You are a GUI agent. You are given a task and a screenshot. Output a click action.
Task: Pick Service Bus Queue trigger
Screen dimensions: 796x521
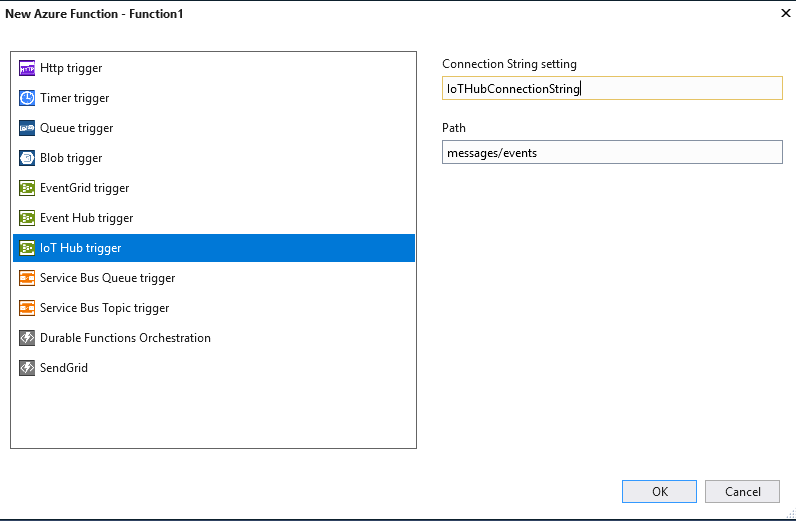point(108,278)
